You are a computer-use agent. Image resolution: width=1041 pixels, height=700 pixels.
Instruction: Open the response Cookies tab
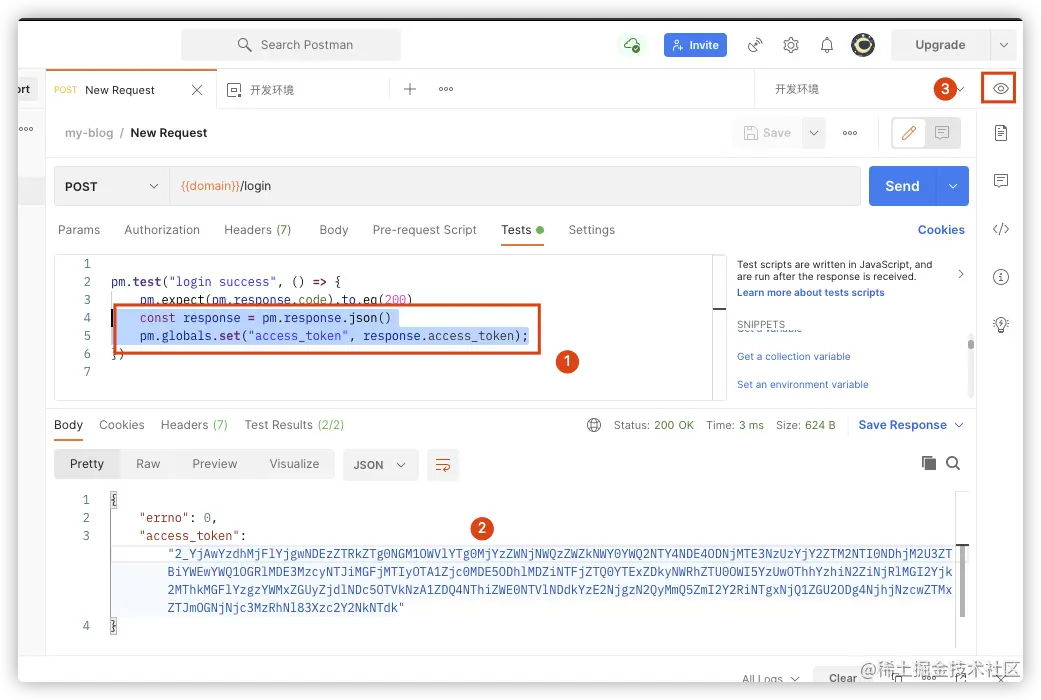coord(121,425)
